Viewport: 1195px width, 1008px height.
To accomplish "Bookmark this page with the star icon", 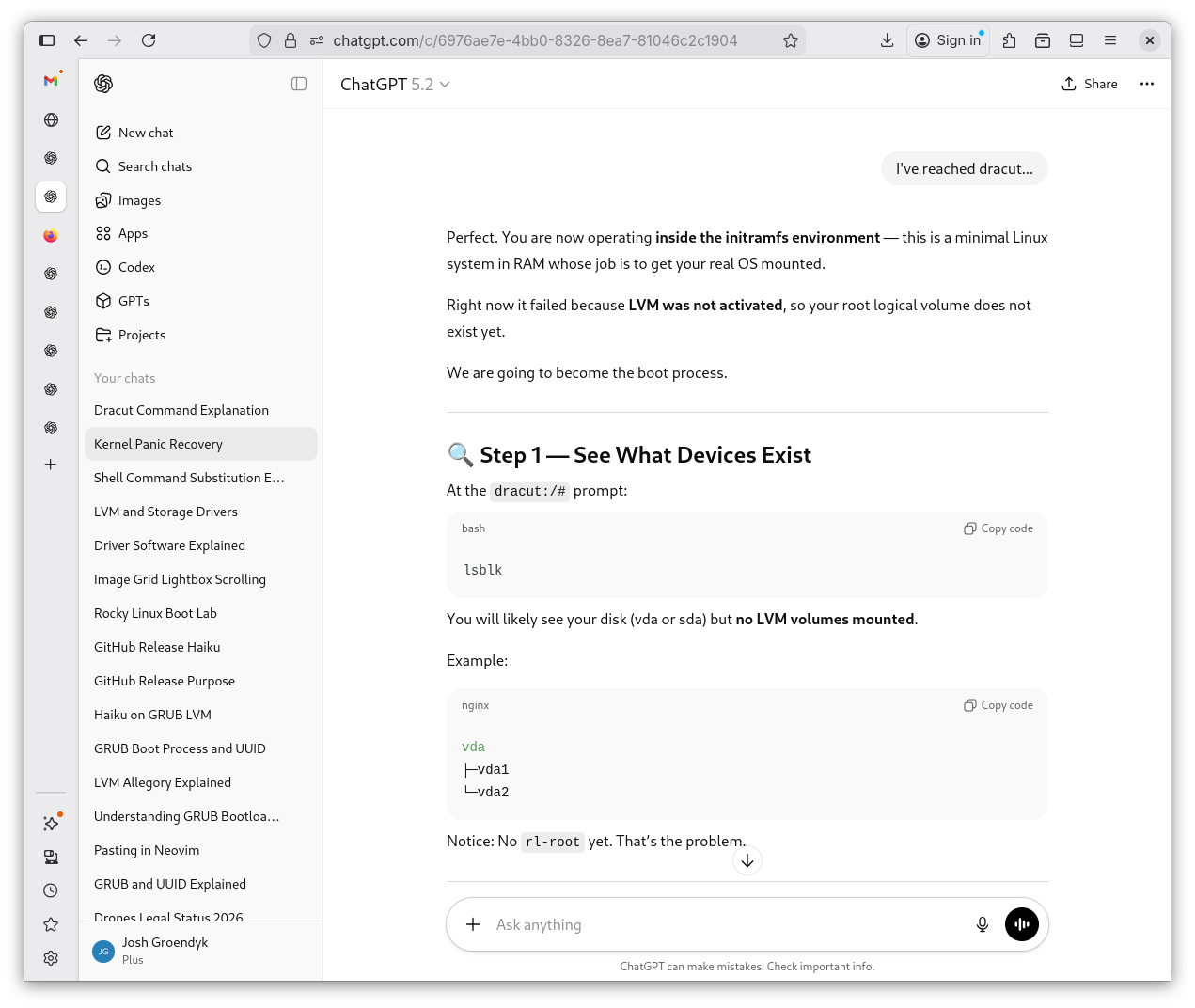I will pyautogui.click(x=790, y=40).
